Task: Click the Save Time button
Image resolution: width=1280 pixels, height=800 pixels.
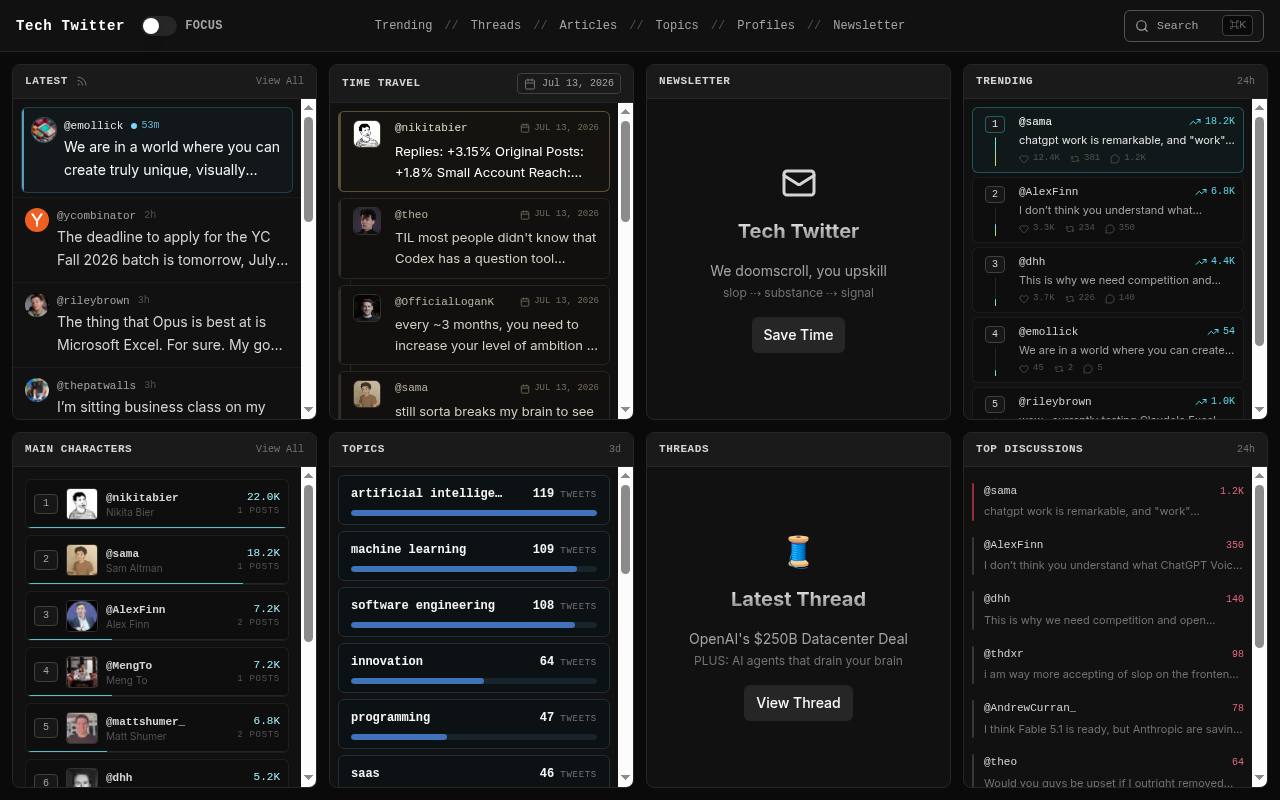Action: 798,335
